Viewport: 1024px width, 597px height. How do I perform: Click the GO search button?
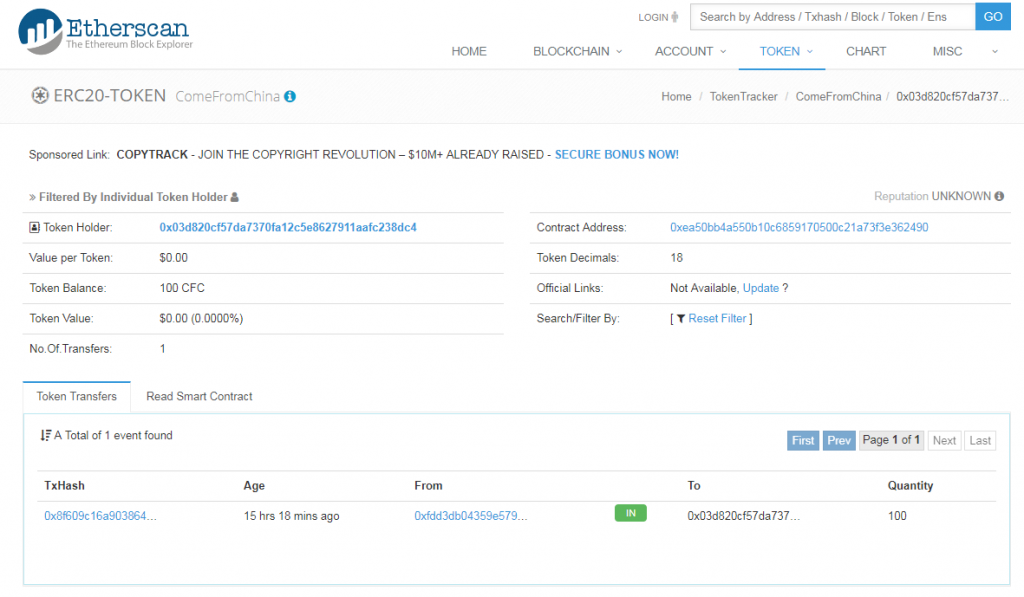(993, 17)
